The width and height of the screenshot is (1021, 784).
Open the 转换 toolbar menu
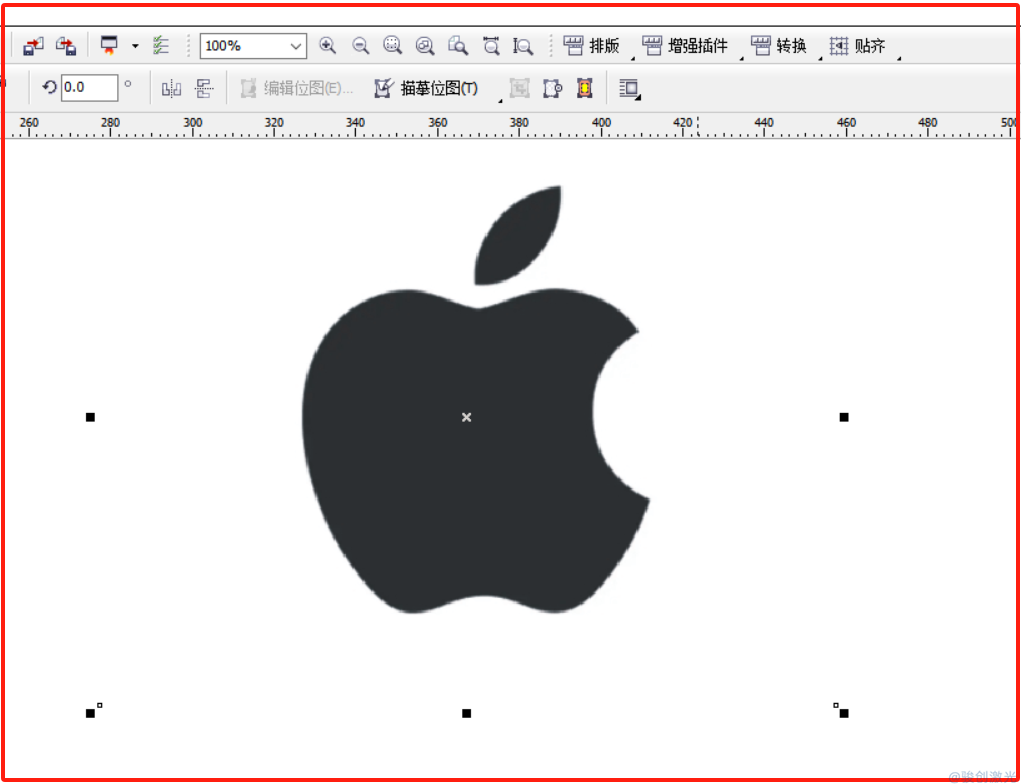(x=779, y=46)
